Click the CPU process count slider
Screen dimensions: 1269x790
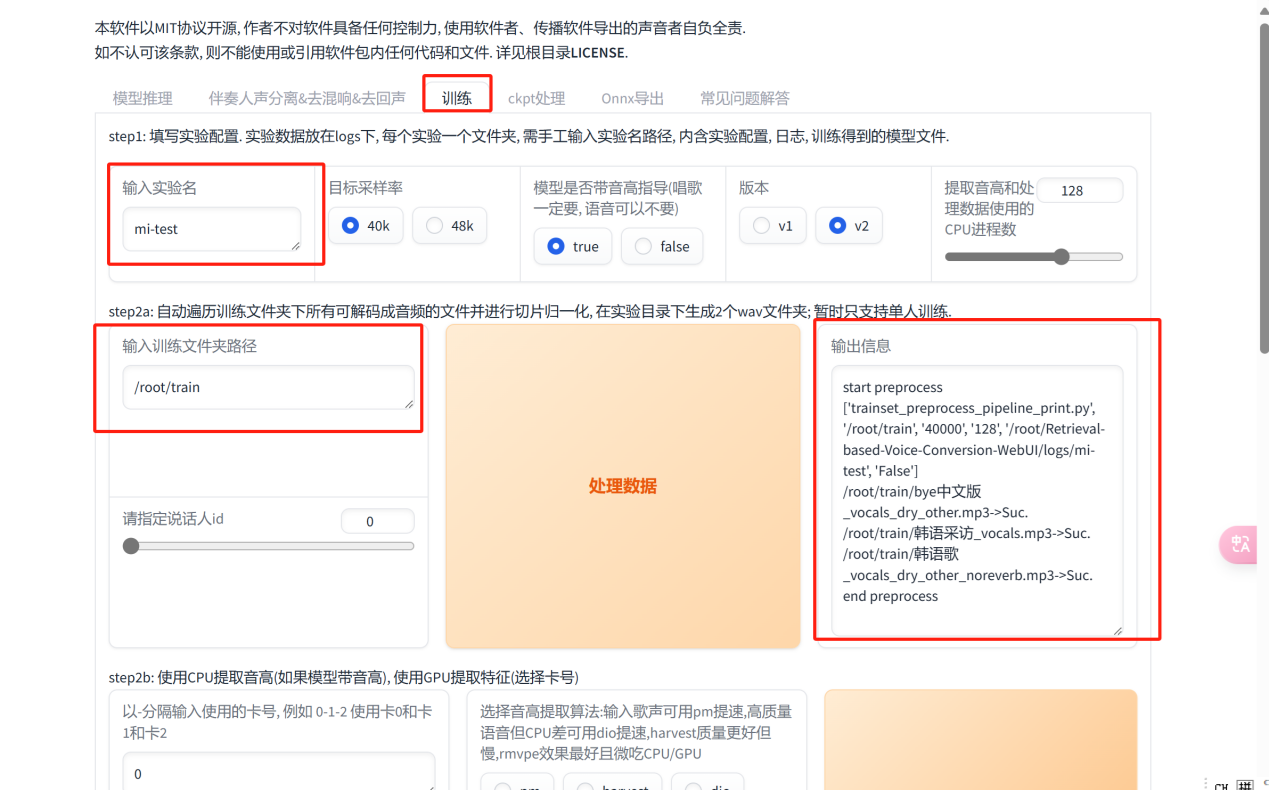tap(1033, 257)
